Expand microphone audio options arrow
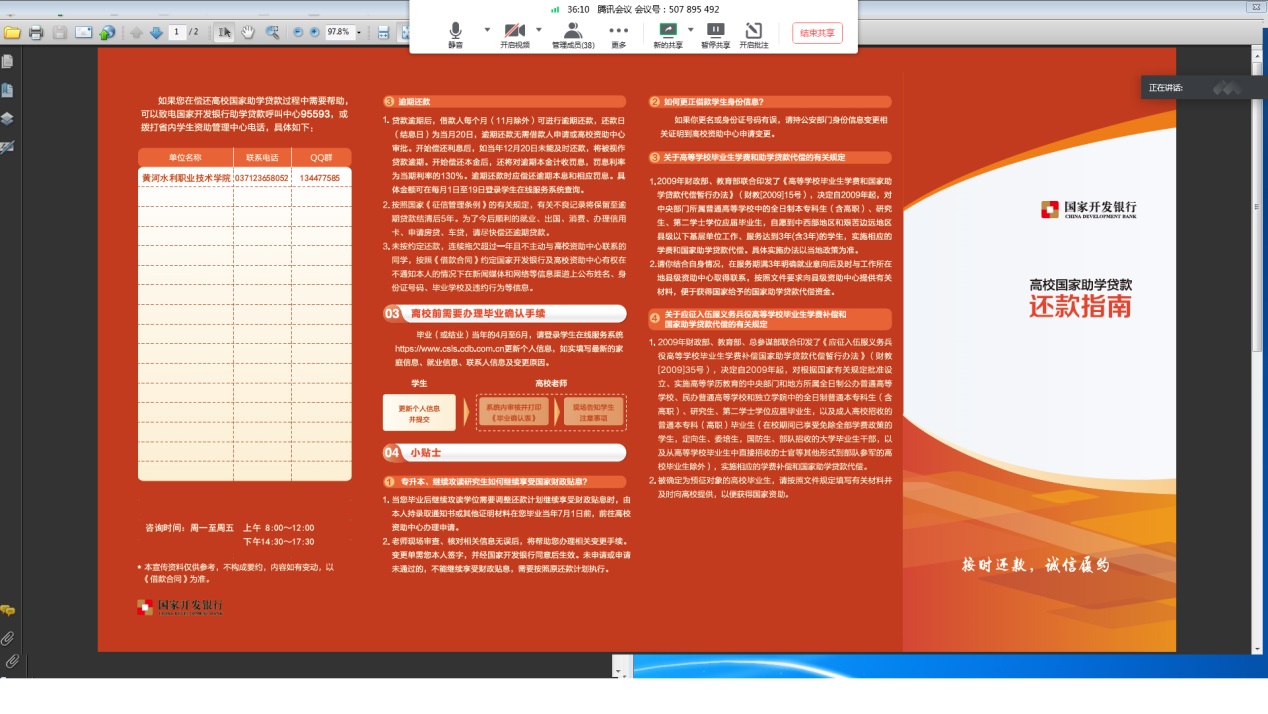This screenshot has height=714, width=1268. pyautogui.click(x=487, y=30)
